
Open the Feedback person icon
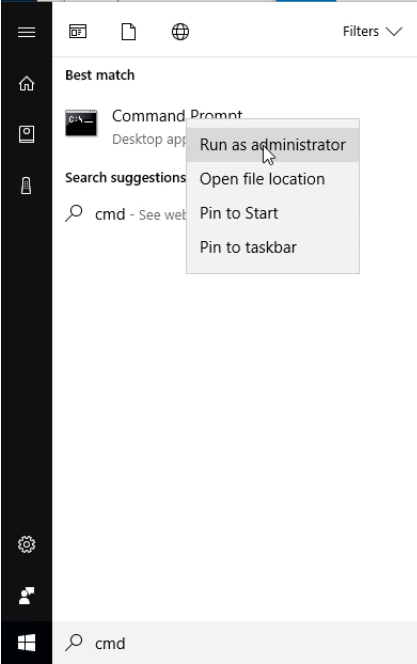26,595
